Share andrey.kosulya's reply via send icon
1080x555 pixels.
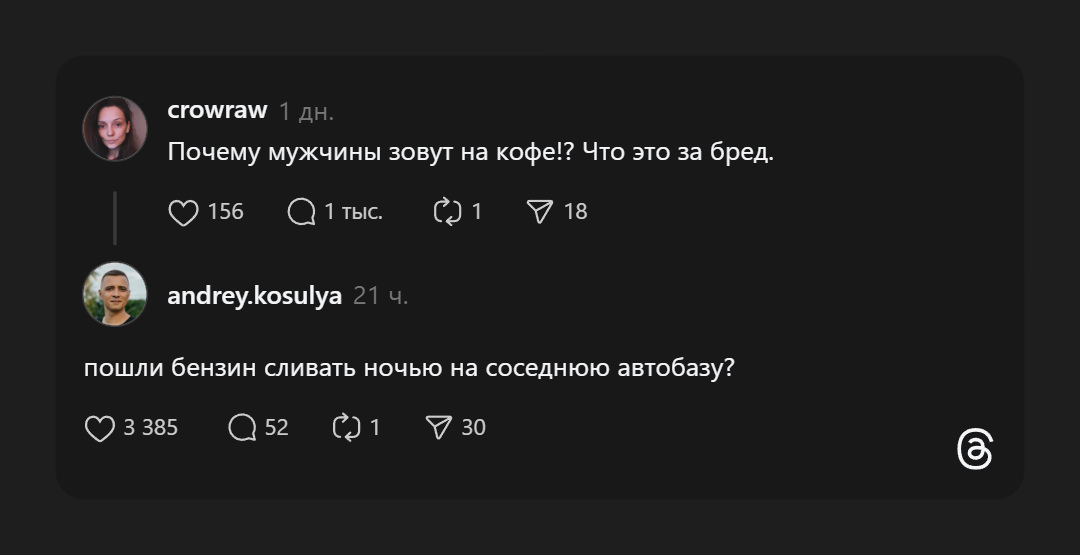(439, 428)
